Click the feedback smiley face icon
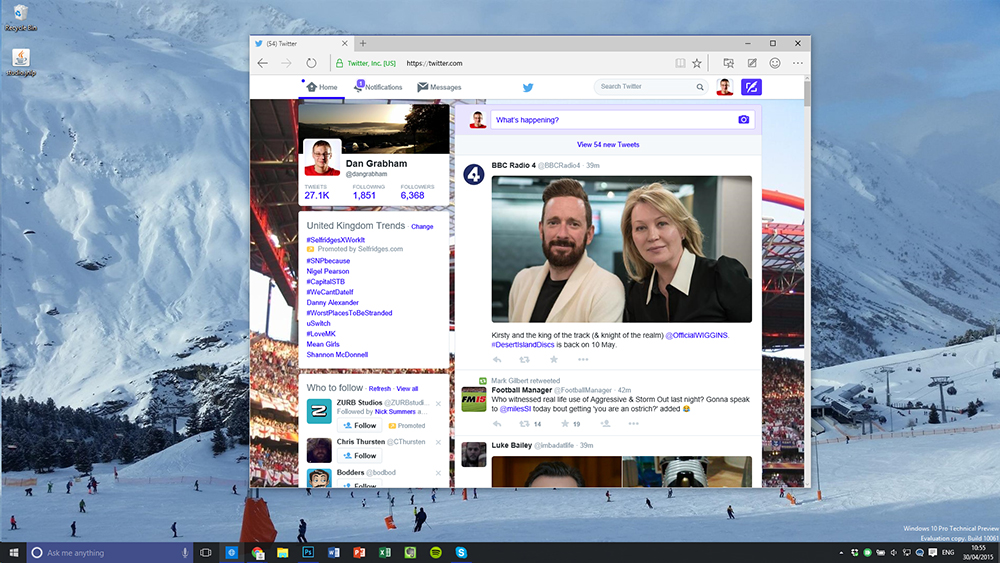Image resolution: width=1000 pixels, height=563 pixels. click(775, 63)
